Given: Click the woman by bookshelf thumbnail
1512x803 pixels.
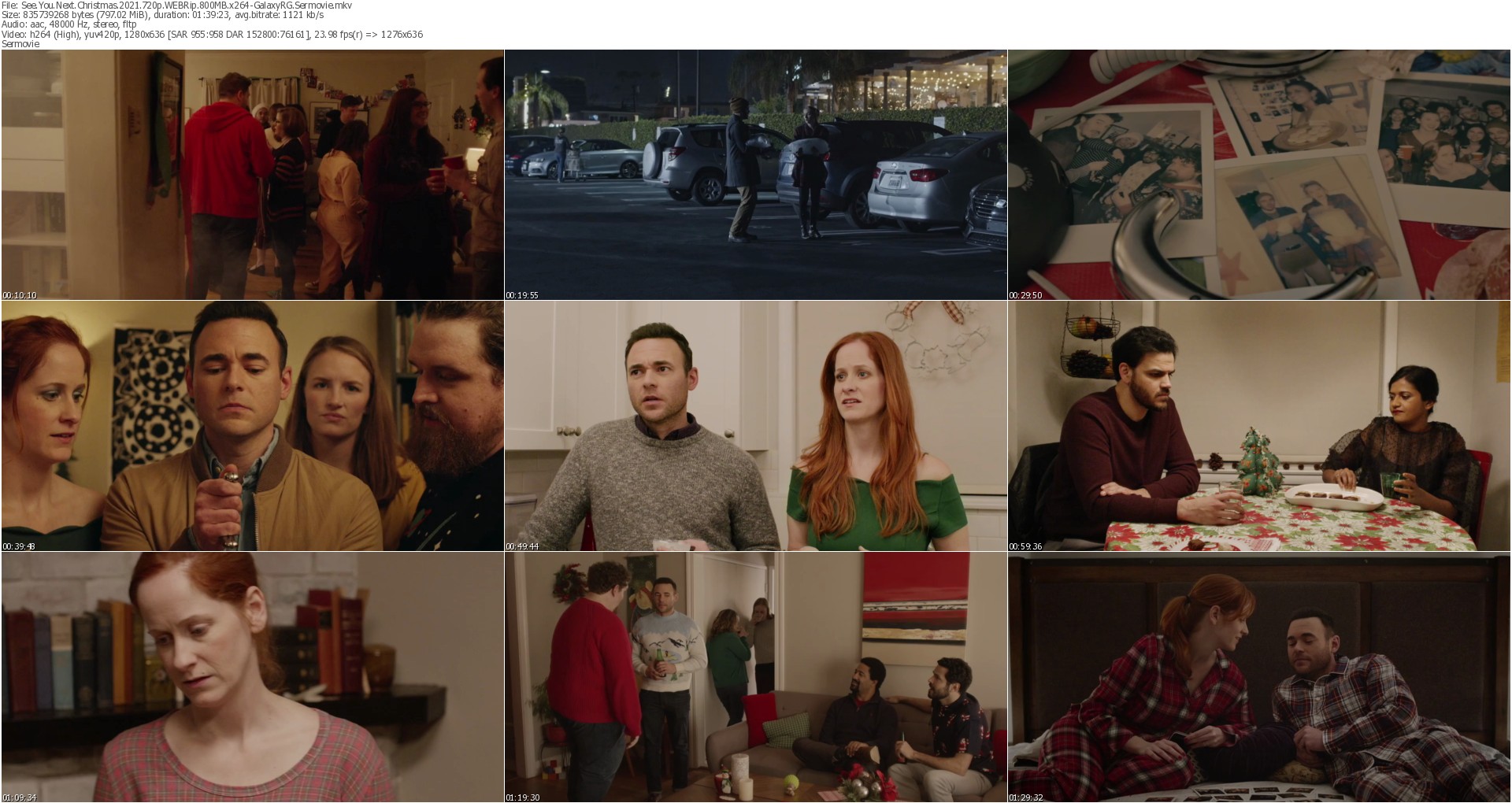Looking at the screenshot, I should pyautogui.click(x=252, y=677).
